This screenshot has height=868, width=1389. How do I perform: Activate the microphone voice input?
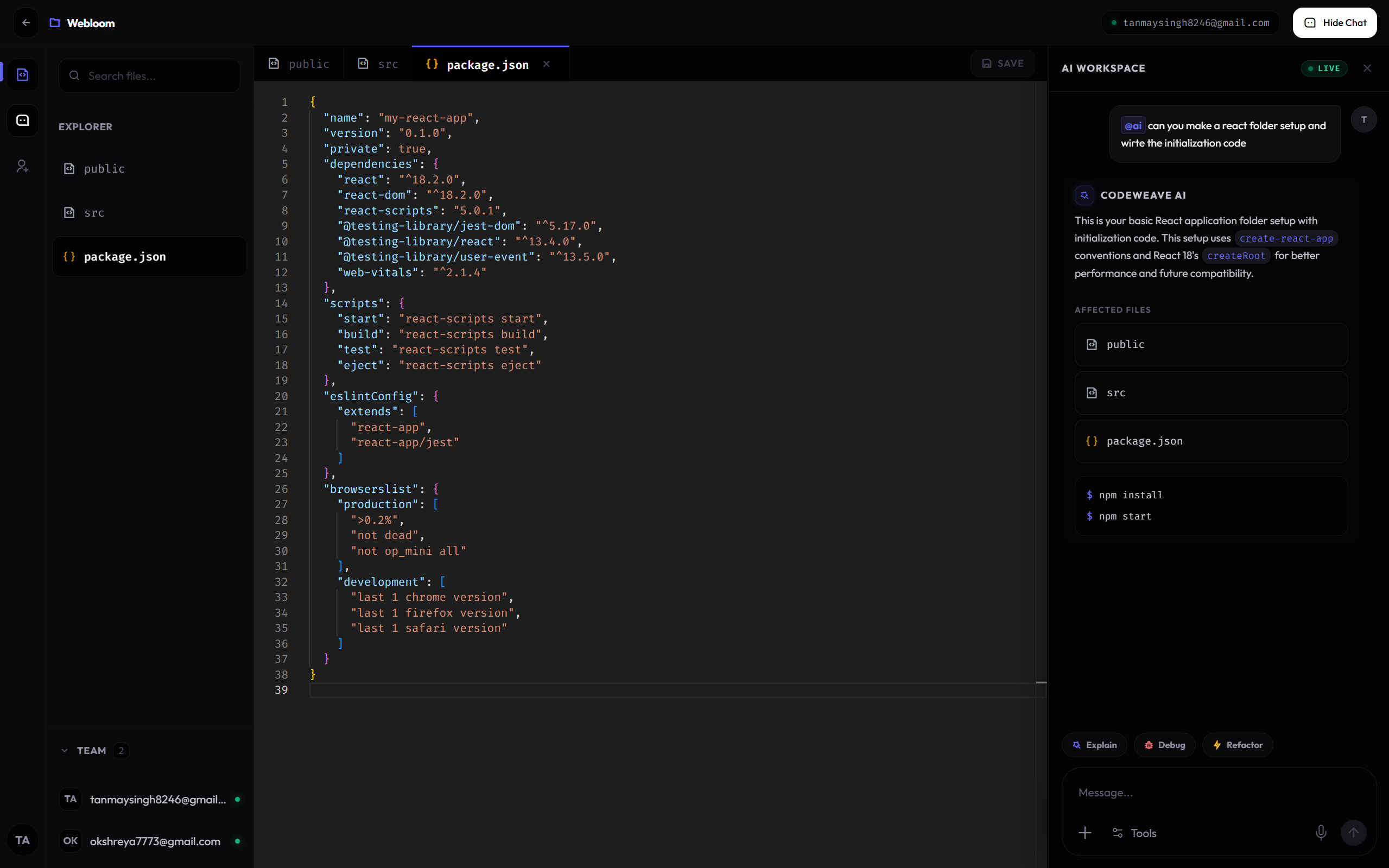pyautogui.click(x=1321, y=833)
